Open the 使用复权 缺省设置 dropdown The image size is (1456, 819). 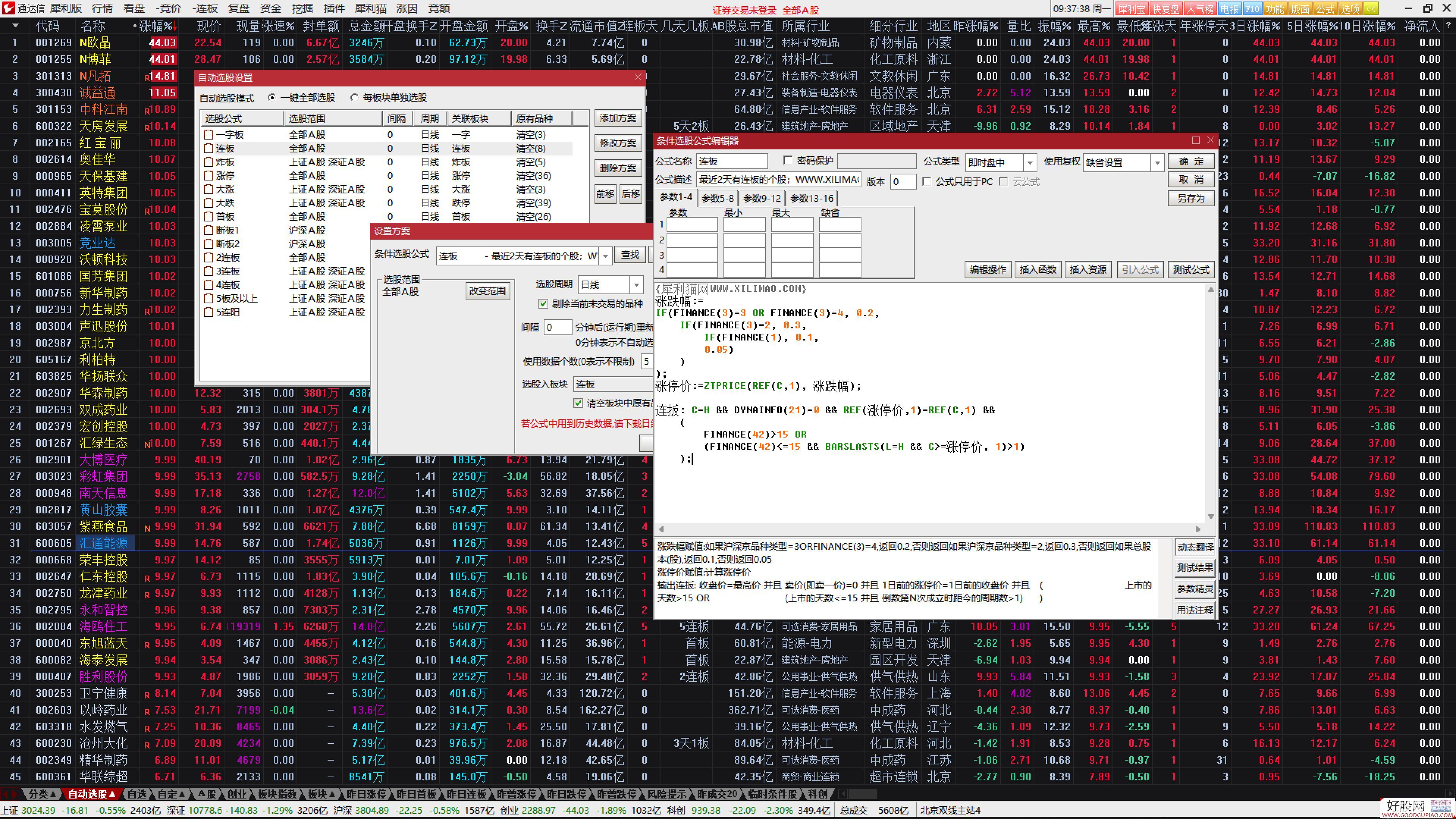coord(1157,163)
